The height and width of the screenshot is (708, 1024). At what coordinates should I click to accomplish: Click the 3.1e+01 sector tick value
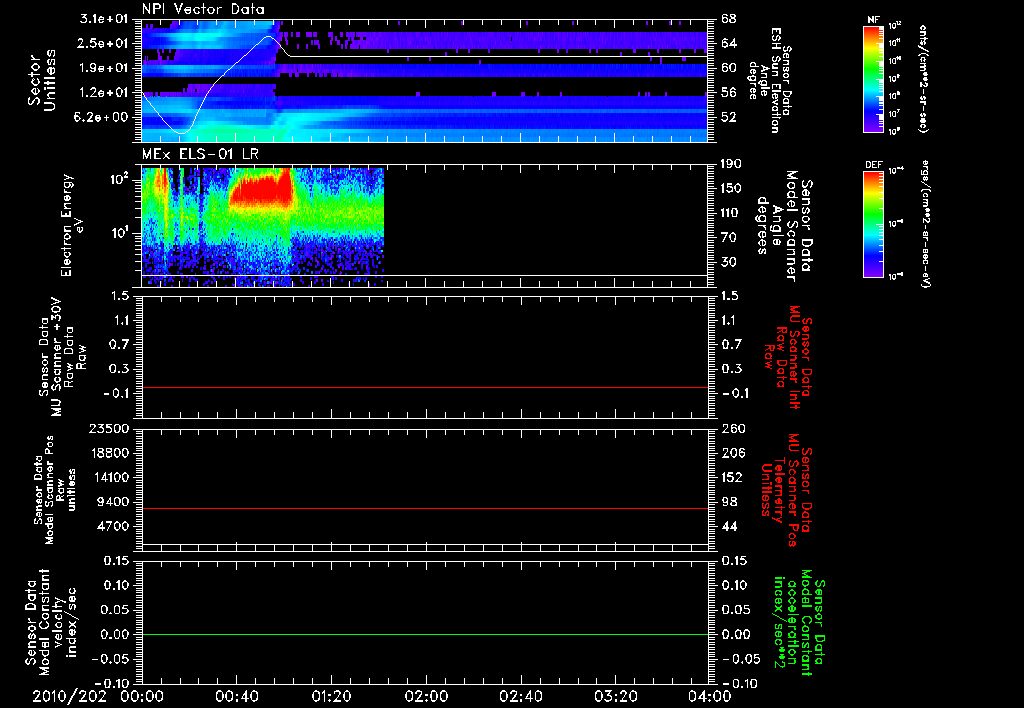coord(104,19)
